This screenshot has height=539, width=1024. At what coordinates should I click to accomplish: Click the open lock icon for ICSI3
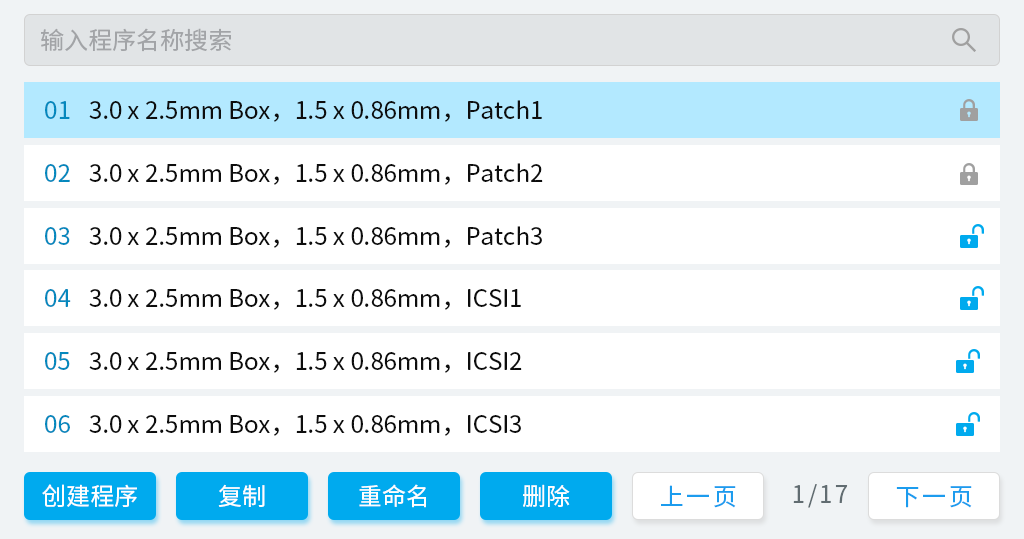click(966, 425)
